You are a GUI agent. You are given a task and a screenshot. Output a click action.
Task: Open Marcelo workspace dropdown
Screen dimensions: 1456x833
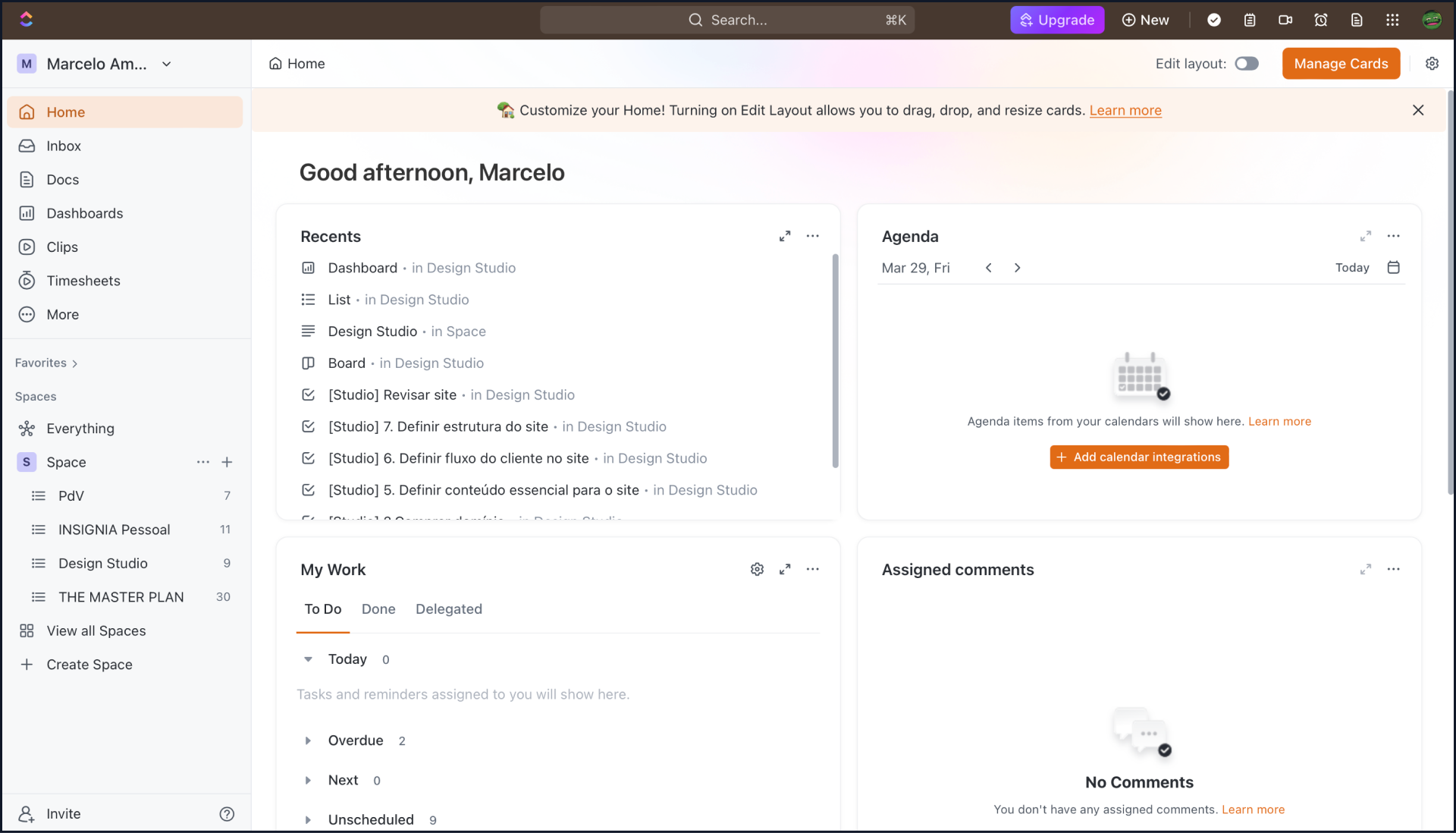167,64
